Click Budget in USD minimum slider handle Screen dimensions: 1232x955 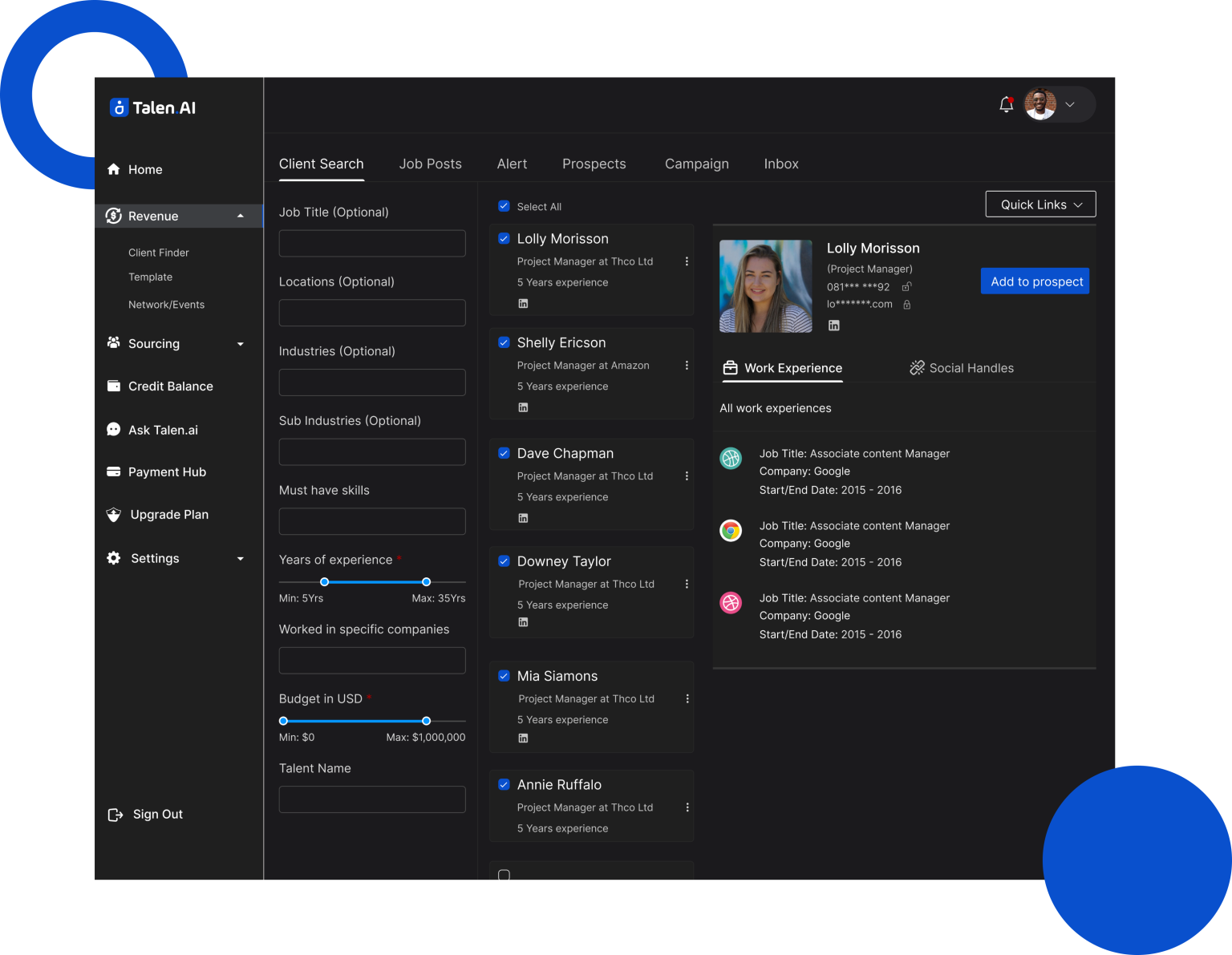(283, 721)
